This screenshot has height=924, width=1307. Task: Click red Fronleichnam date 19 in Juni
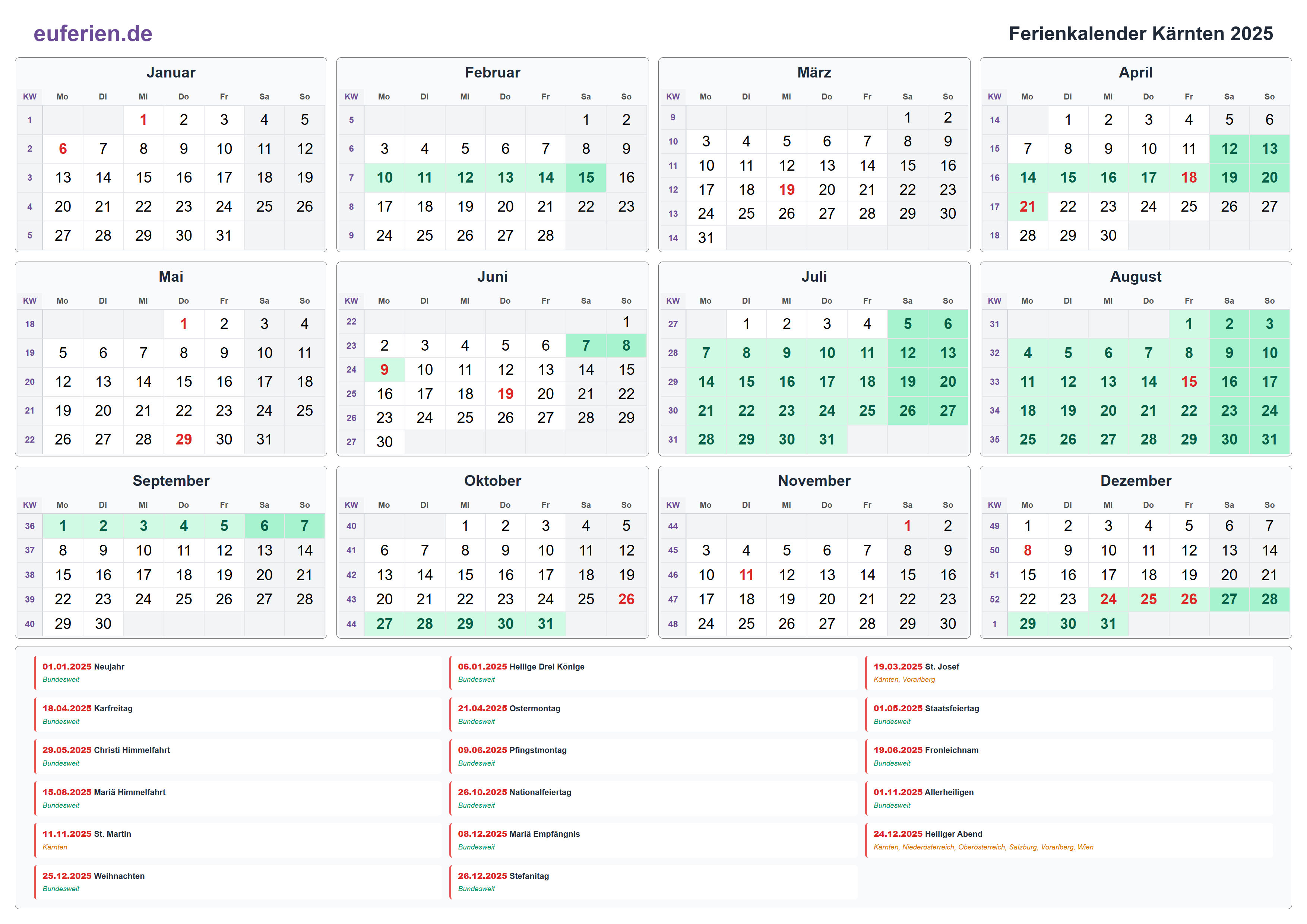click(506, 394)
